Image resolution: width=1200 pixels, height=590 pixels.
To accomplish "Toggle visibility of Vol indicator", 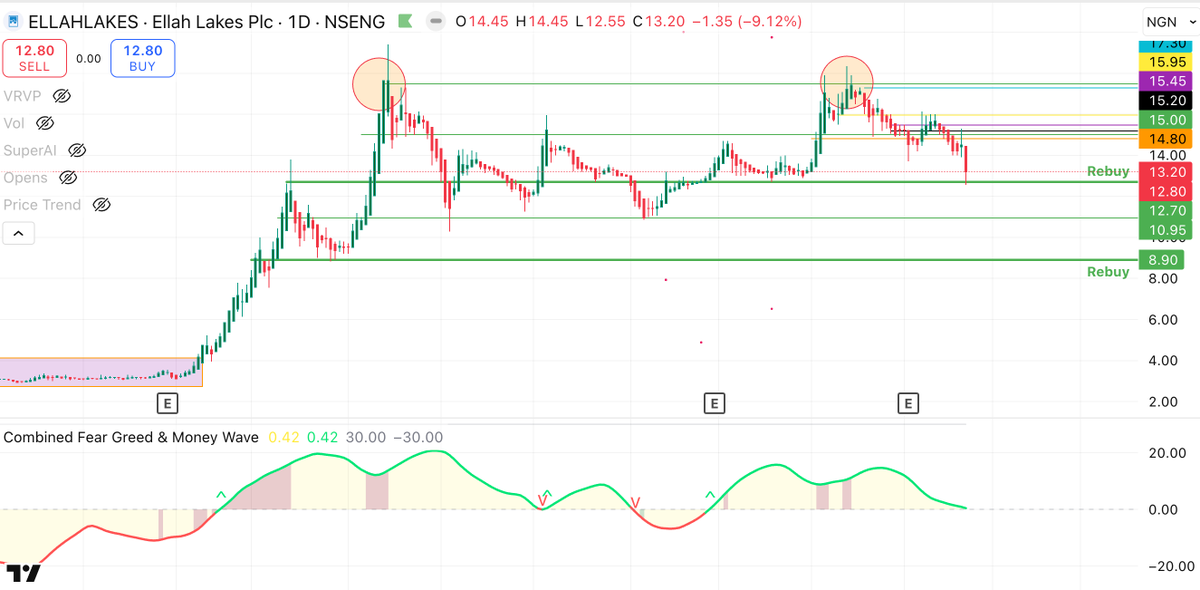I will [44, 123].
